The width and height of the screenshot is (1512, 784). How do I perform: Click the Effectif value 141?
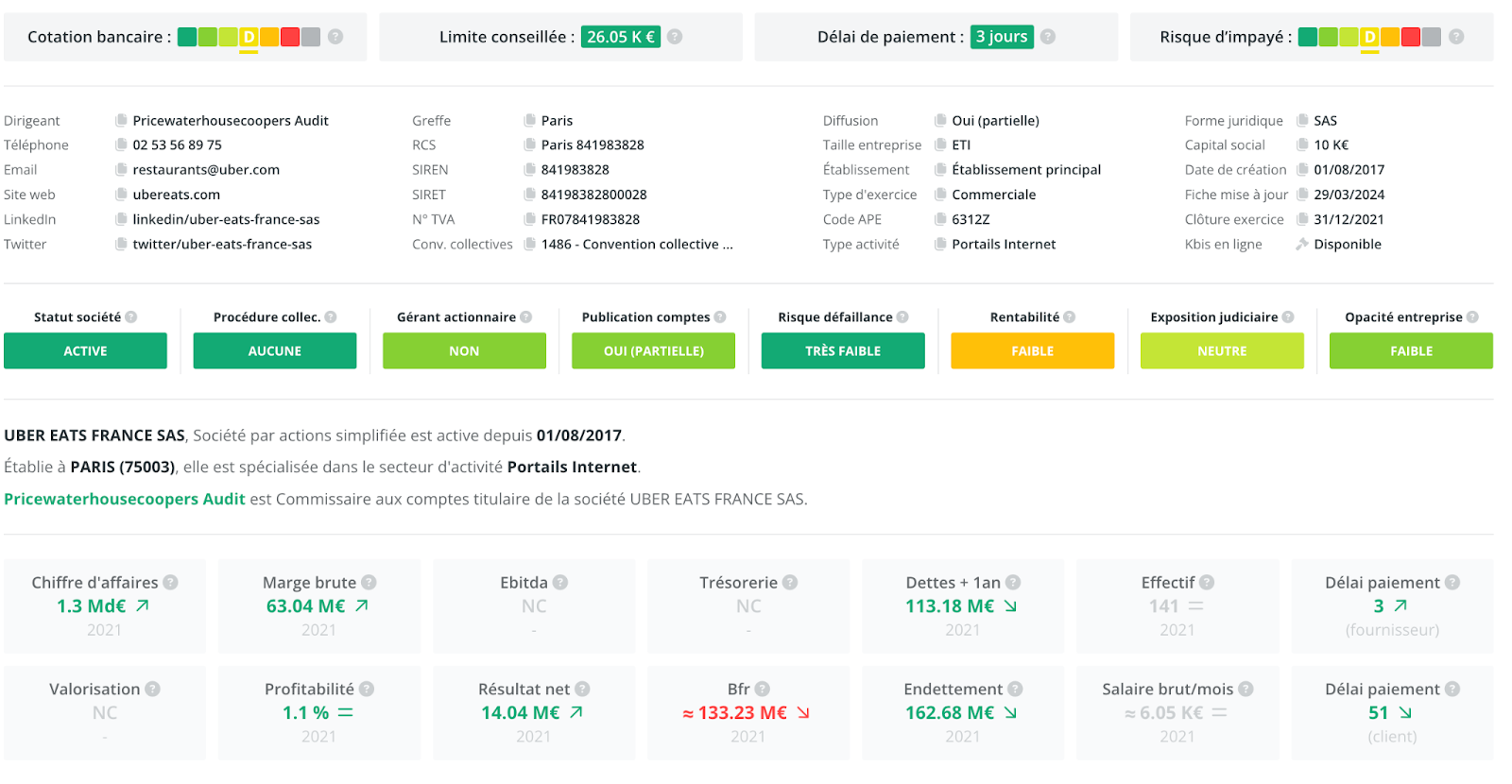click(1164, 606)
